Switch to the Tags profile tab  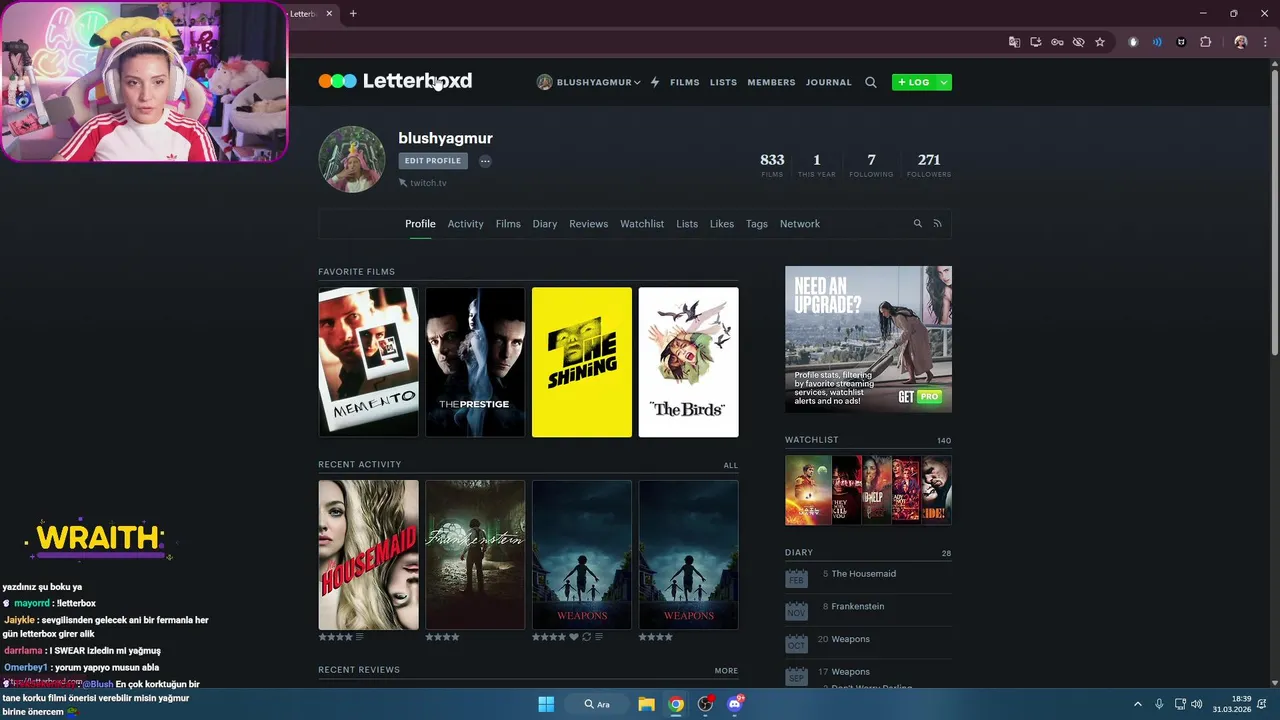tap(757, 224)
